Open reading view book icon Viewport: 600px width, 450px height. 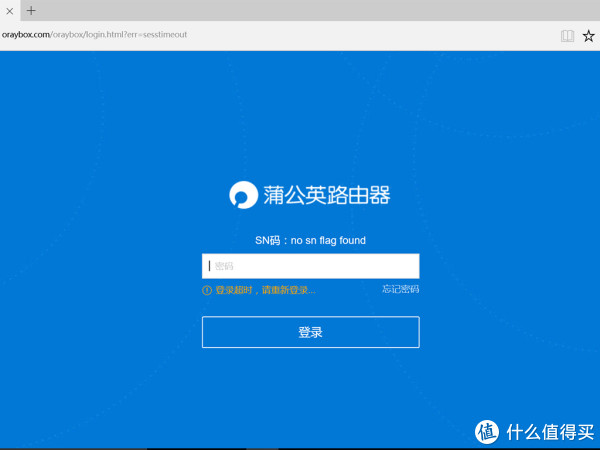pyautogui.click(x=567, y=36)
